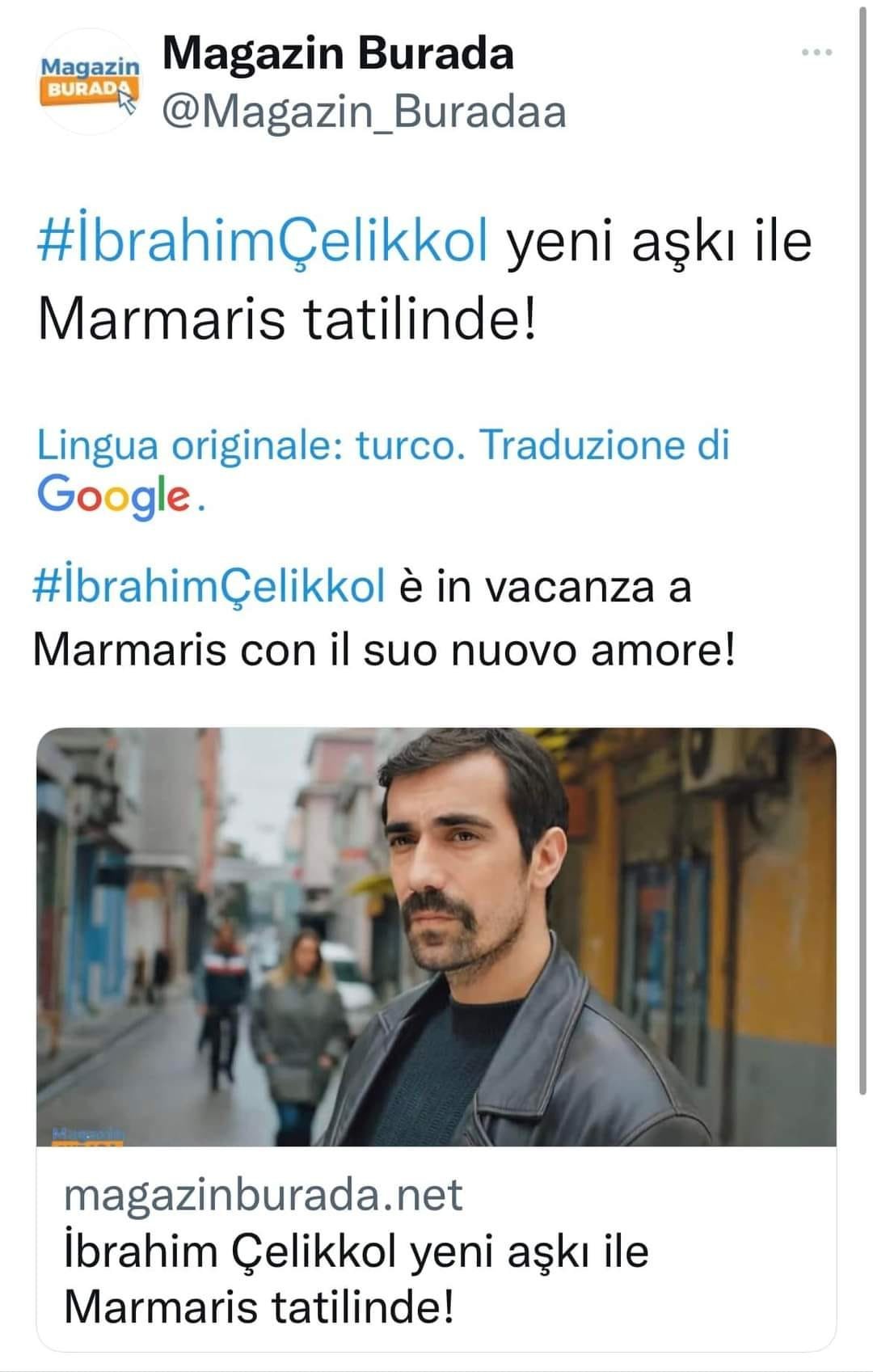This screenshot has height=1372, width=873.
Task: Click the blurred cyclist in the photo background
Action: 222,1003
